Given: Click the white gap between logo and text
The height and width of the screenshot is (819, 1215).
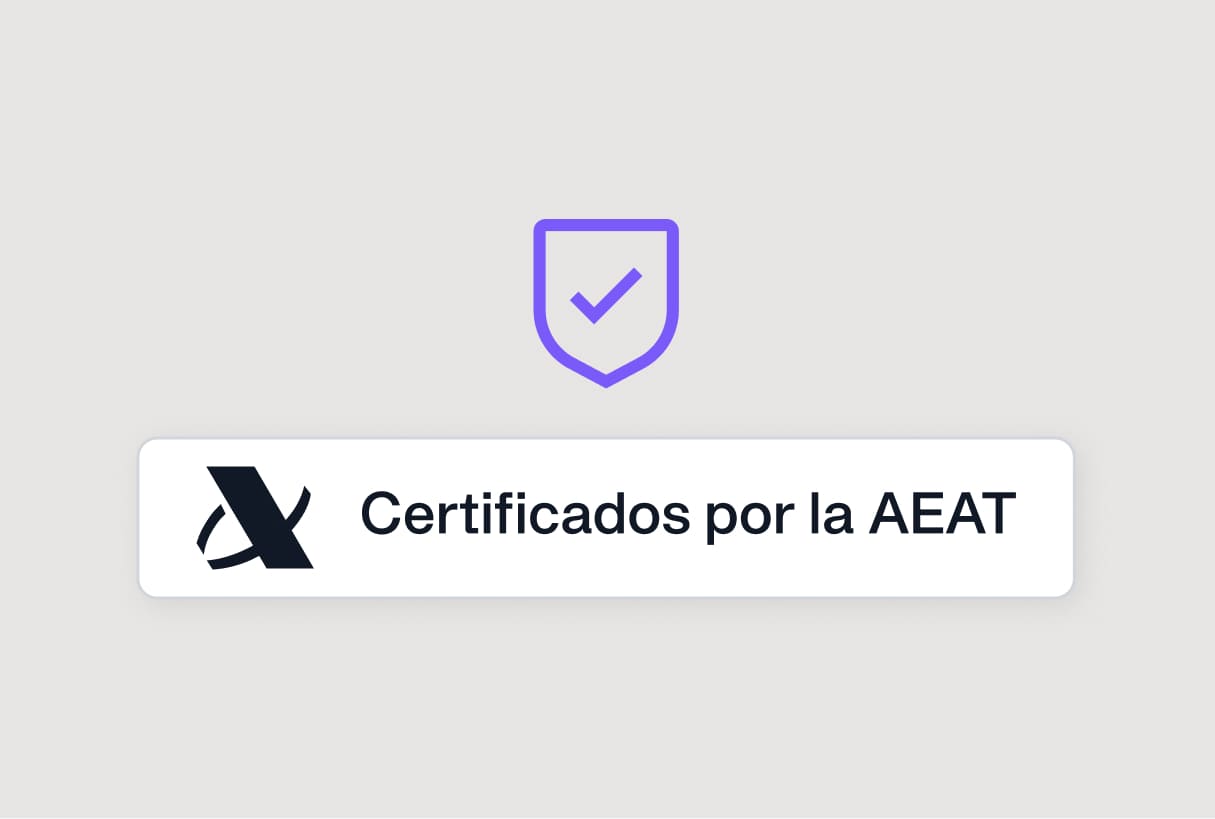Looking at the screenshot, I should [337, 518].
